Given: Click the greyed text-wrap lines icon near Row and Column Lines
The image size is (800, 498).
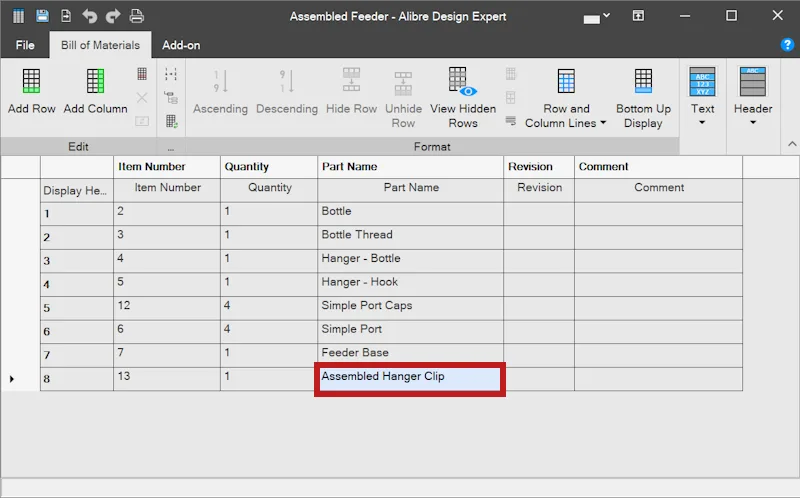Looking at the screenshot, I should click(x=511, y=121).
